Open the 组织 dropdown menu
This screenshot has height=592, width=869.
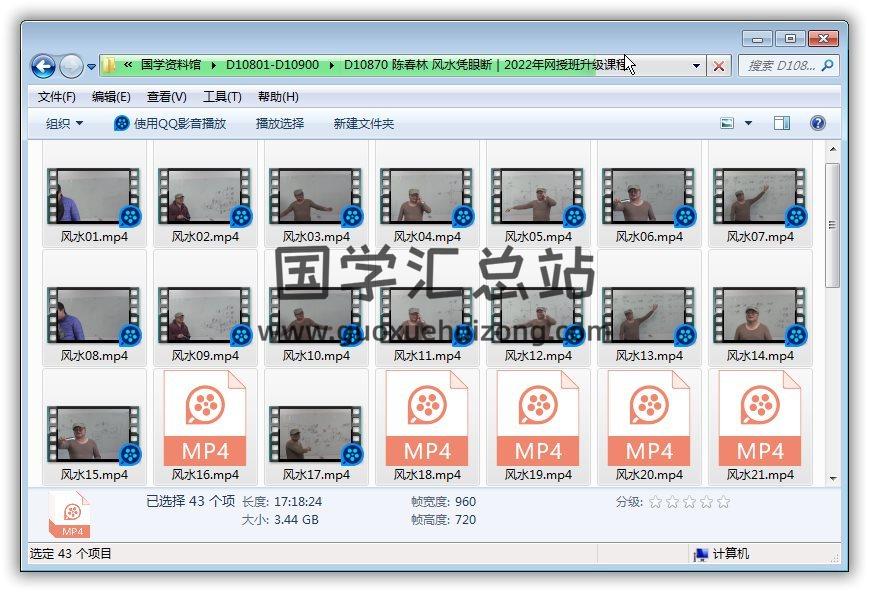[65, 123]
